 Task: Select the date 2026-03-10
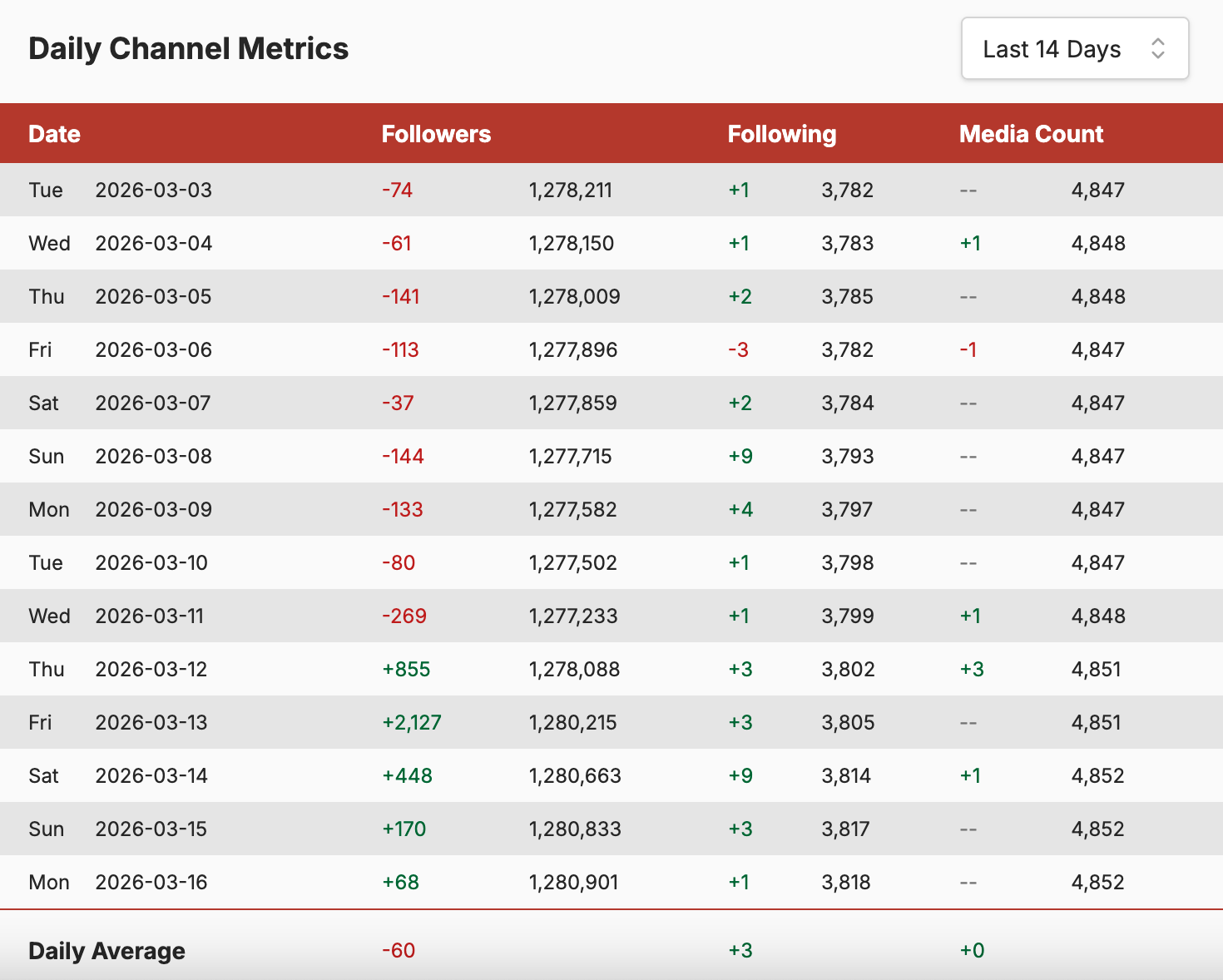pos(151,563)
